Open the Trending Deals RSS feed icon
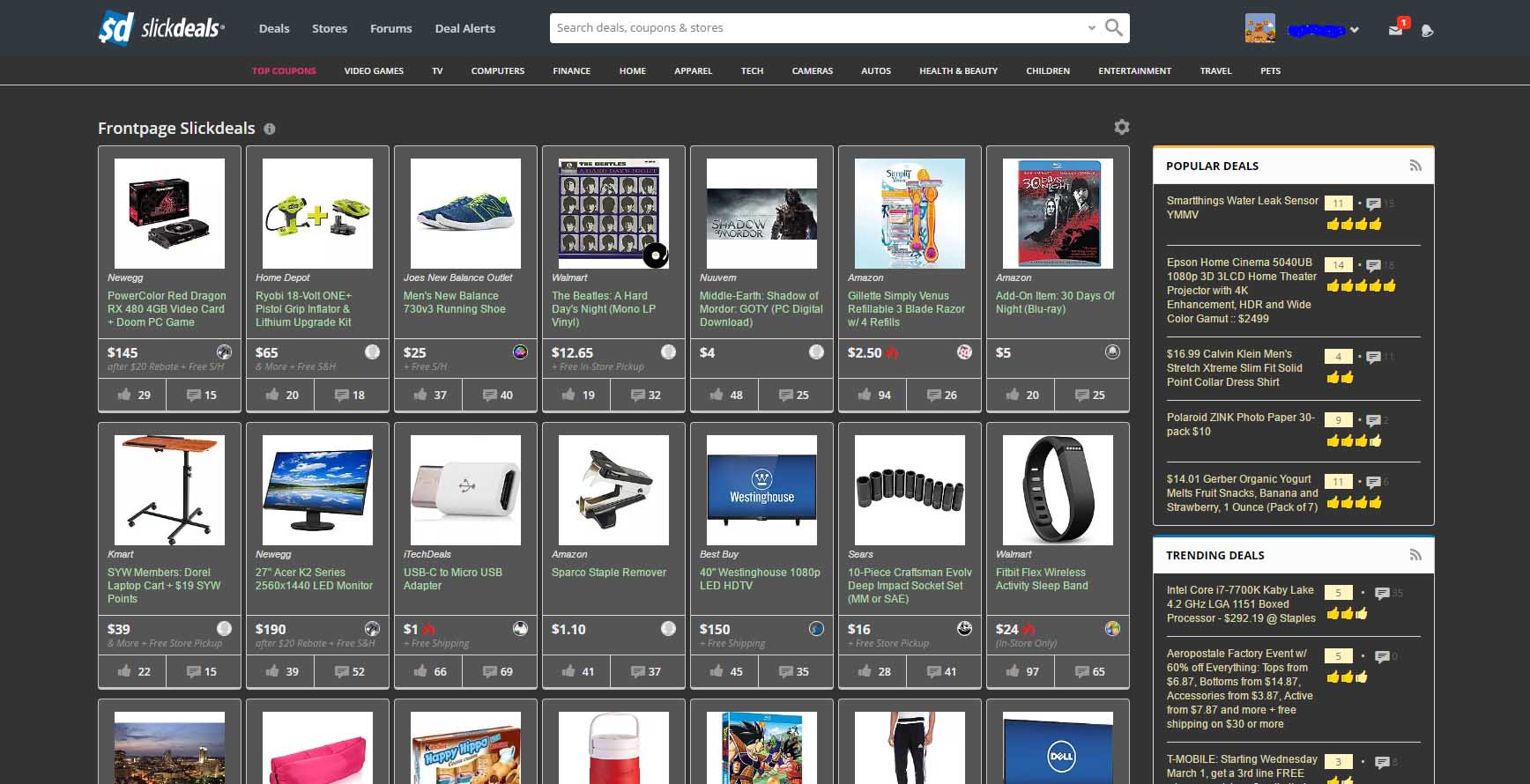 (x=1415, y=555)
